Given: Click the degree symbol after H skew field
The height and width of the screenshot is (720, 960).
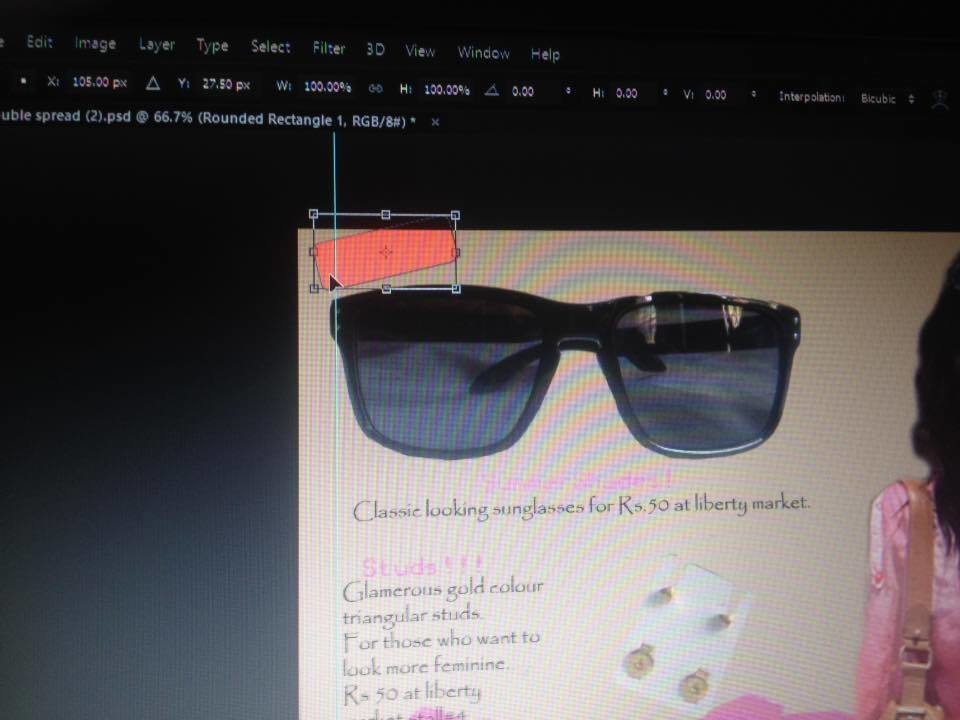Looking at the screenshot, I should point(665,92).
